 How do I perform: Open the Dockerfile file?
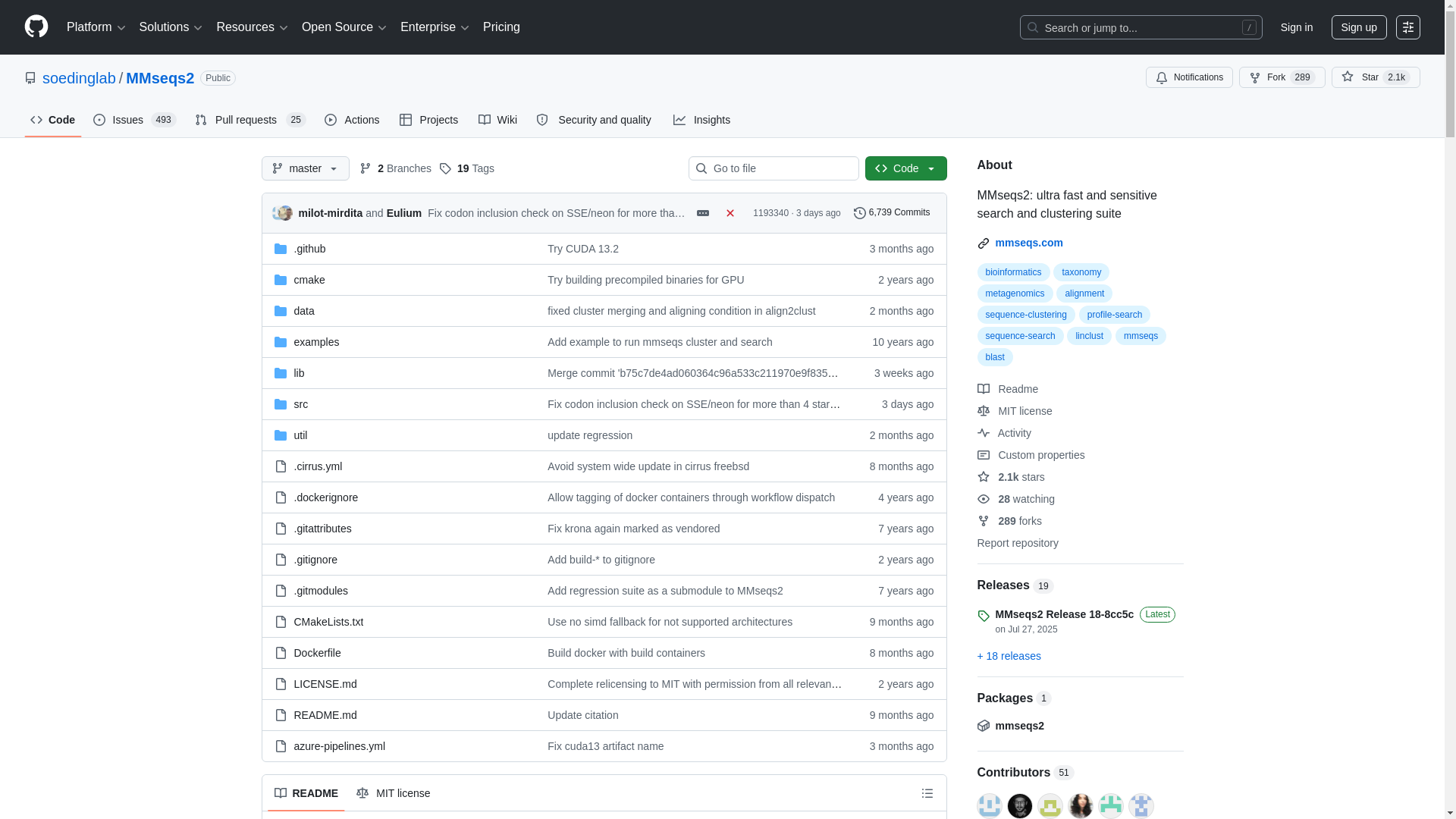click(317, 653)
